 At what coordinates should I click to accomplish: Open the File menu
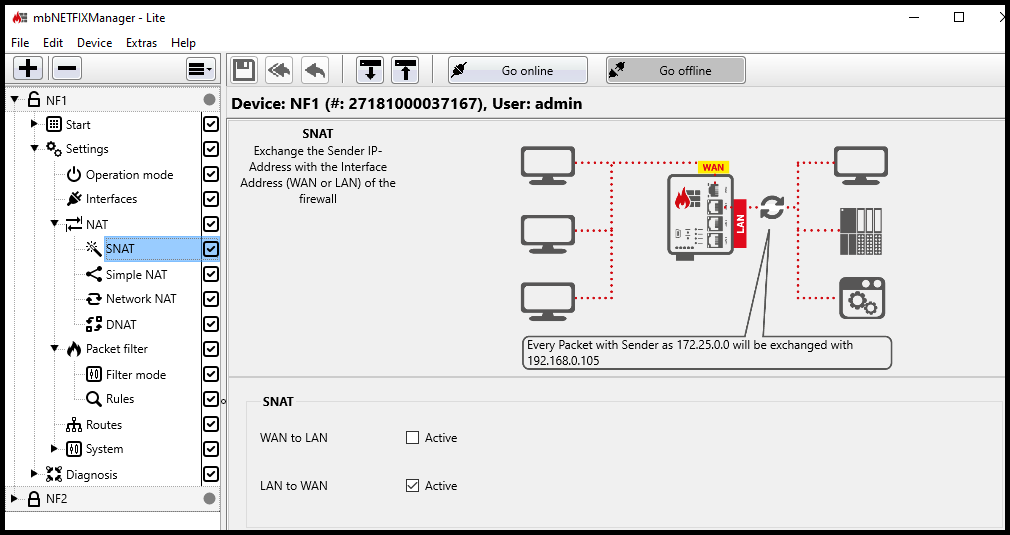20,42
